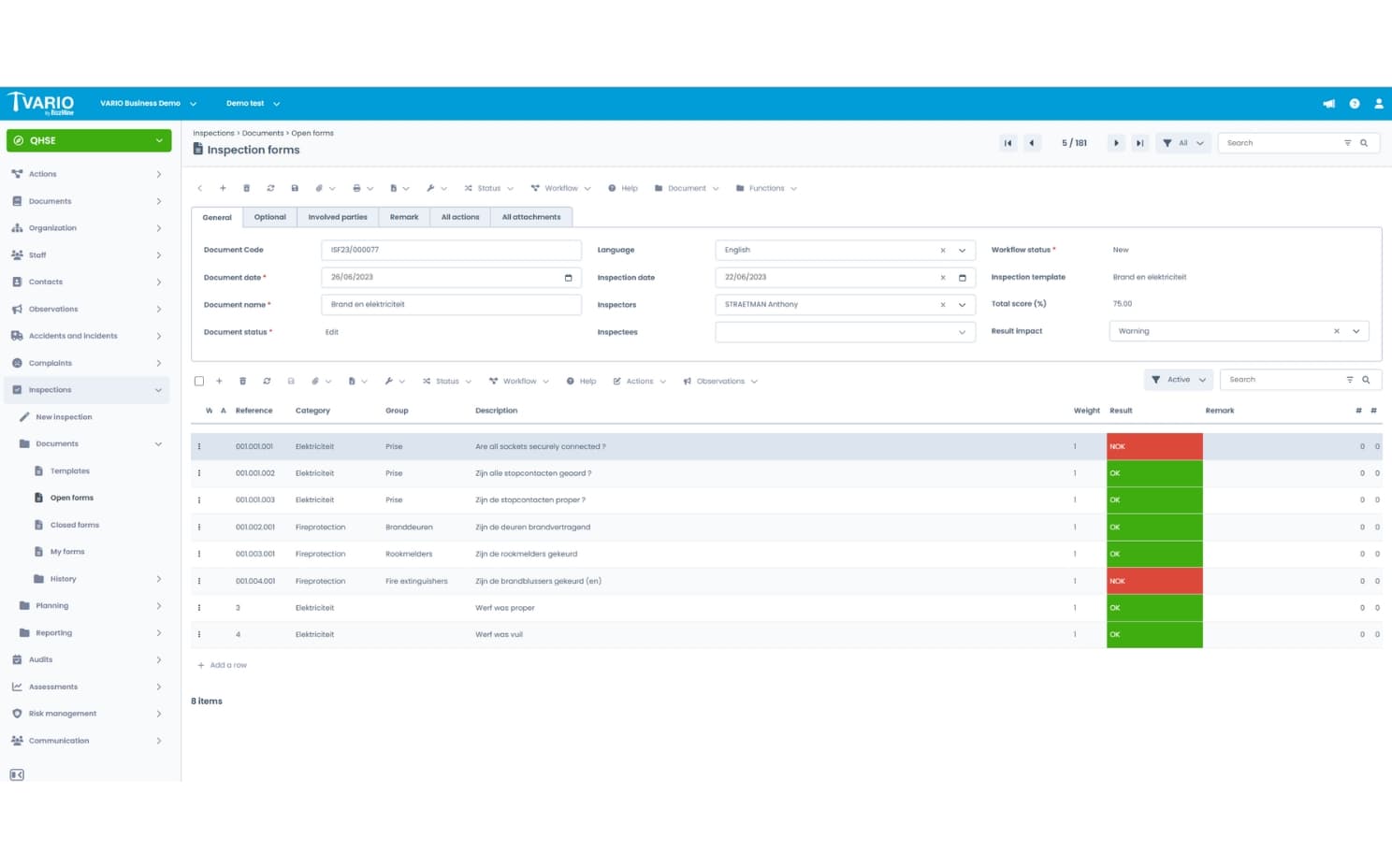Go to the next inspection form record
The image size is (1392, 868).
pyautogui.click(x=1115, y=143)
